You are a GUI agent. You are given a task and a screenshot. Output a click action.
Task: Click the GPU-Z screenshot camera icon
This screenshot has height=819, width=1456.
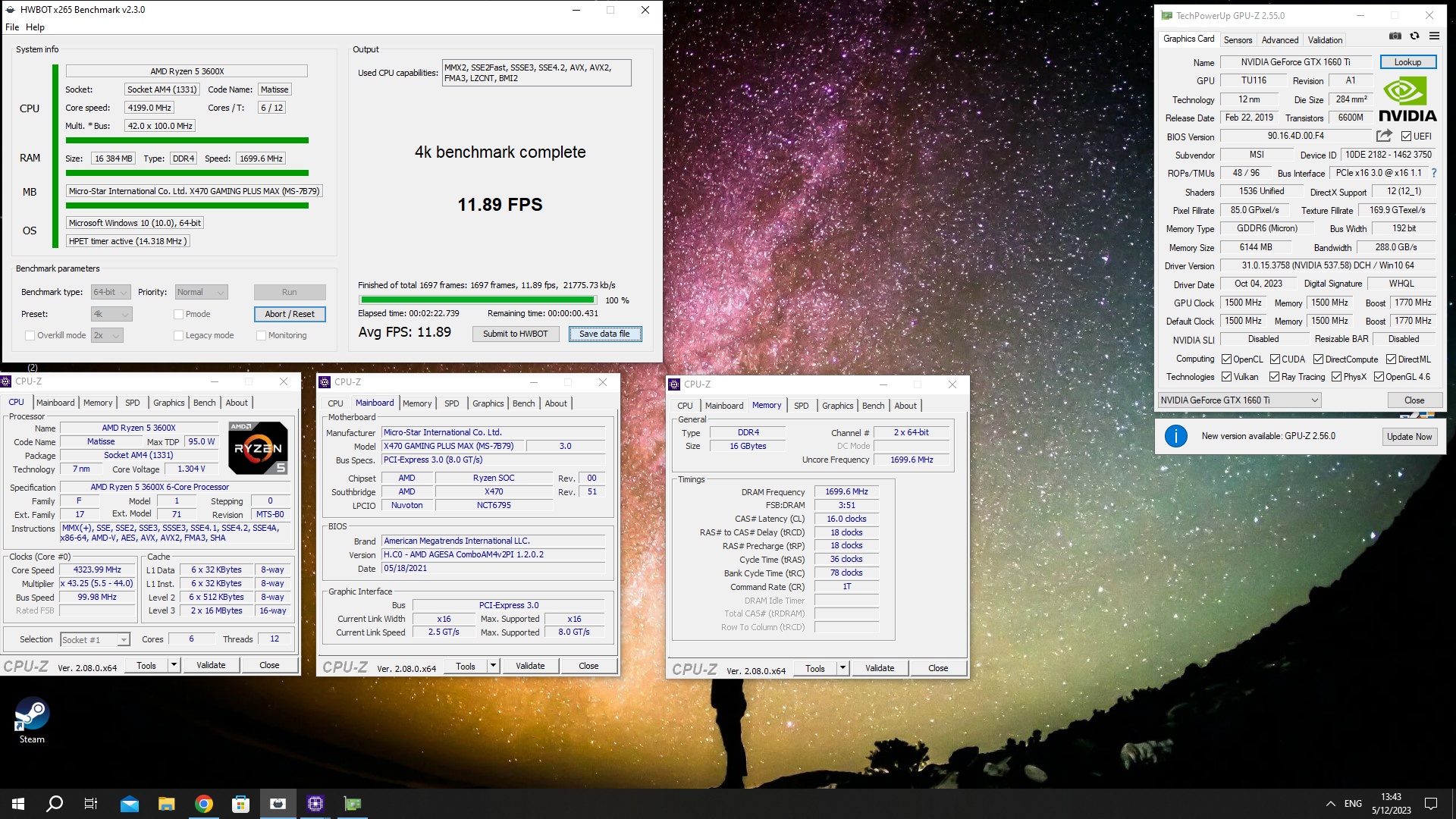1395,36
